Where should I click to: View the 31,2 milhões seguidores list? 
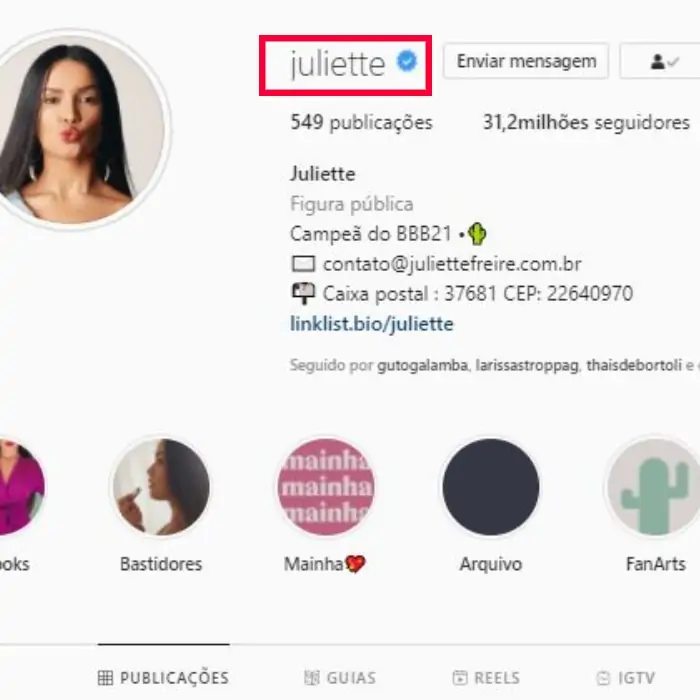click(586, 122)
